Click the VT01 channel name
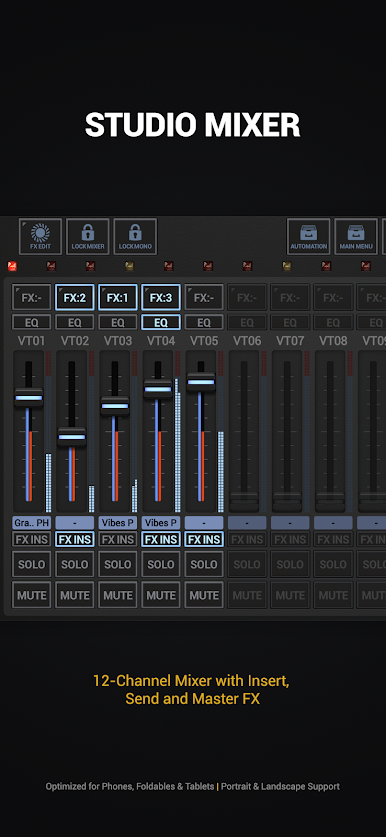The width and height of the screenshot is (386, 837). click(x=31, y=341)
